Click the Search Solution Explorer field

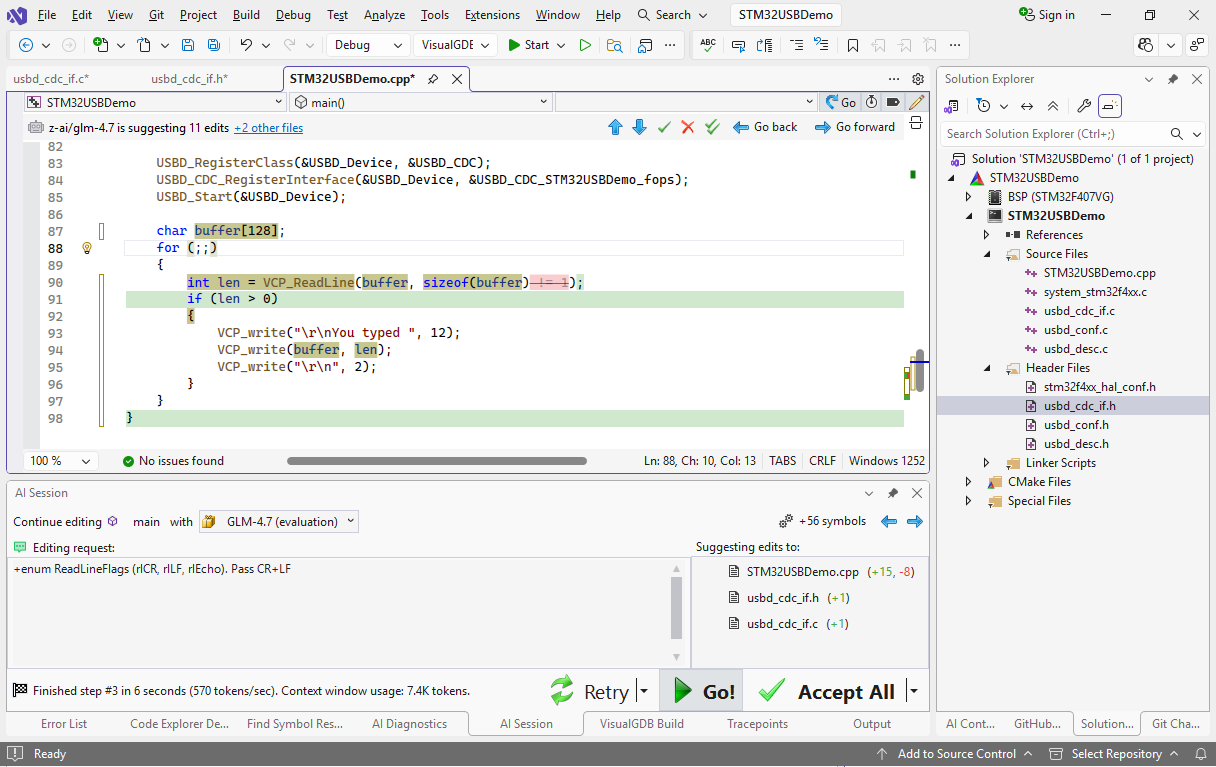pyautogui.click(x=1054, y=134)
